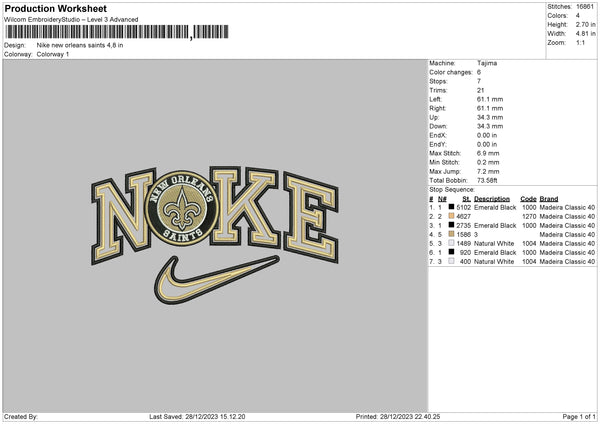Click the 'Down:' measurement label

438,126
